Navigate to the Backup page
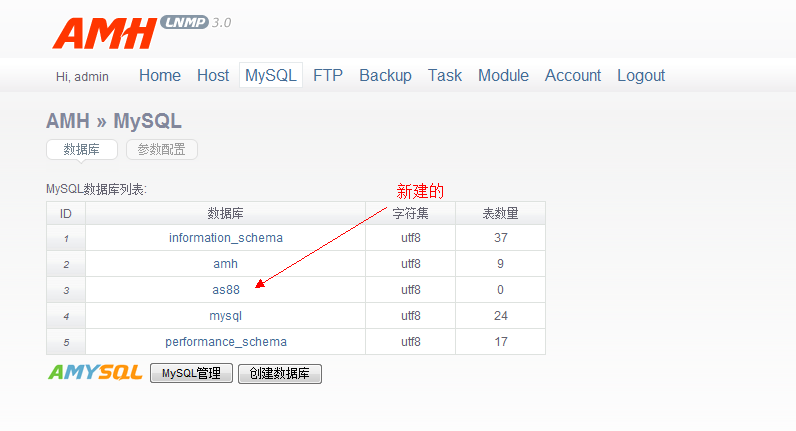The height and width of the screenshot is (431, 796). pos(385,76)
